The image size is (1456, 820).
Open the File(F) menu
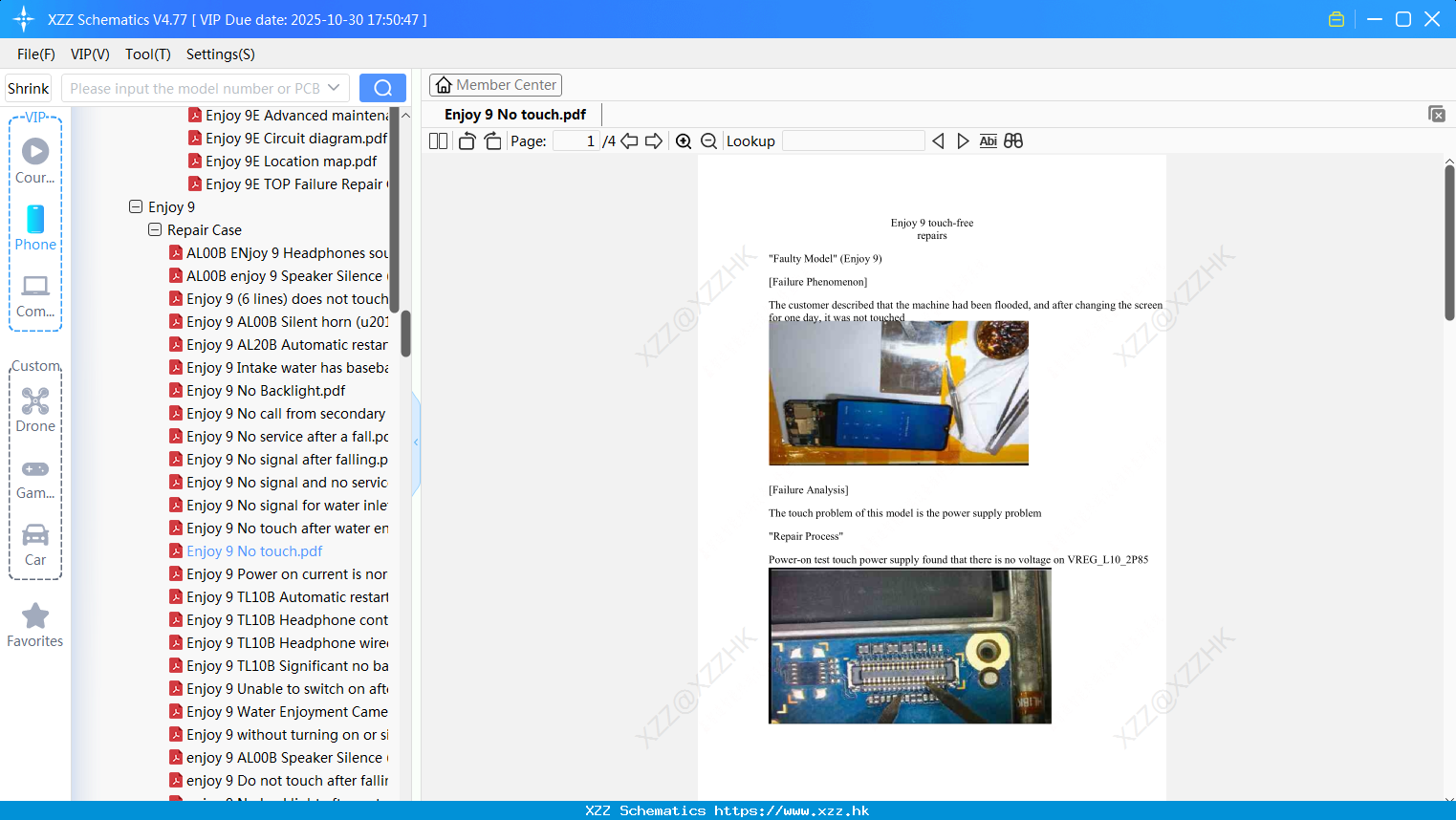(36, 54)
